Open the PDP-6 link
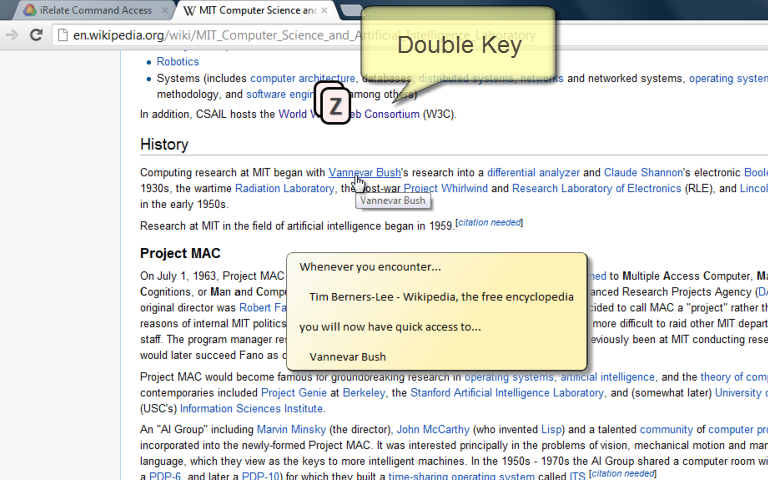The height and width of the screenshot is (480, 768). point(165,476)
